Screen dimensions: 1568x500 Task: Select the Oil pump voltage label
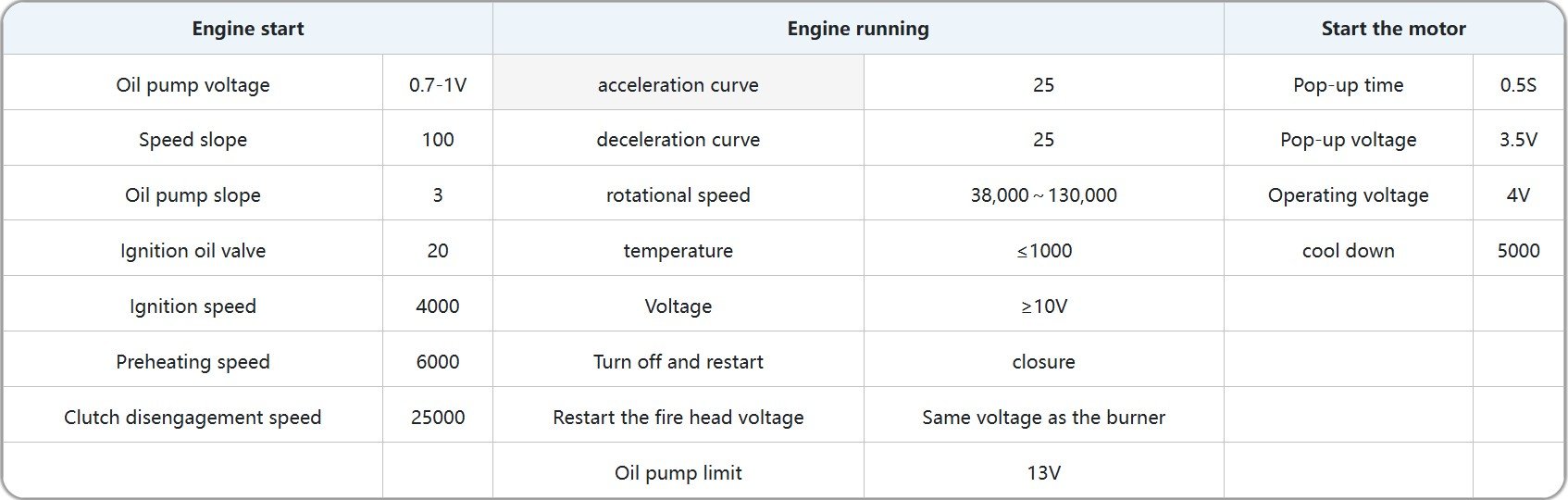tap(193, 85)
